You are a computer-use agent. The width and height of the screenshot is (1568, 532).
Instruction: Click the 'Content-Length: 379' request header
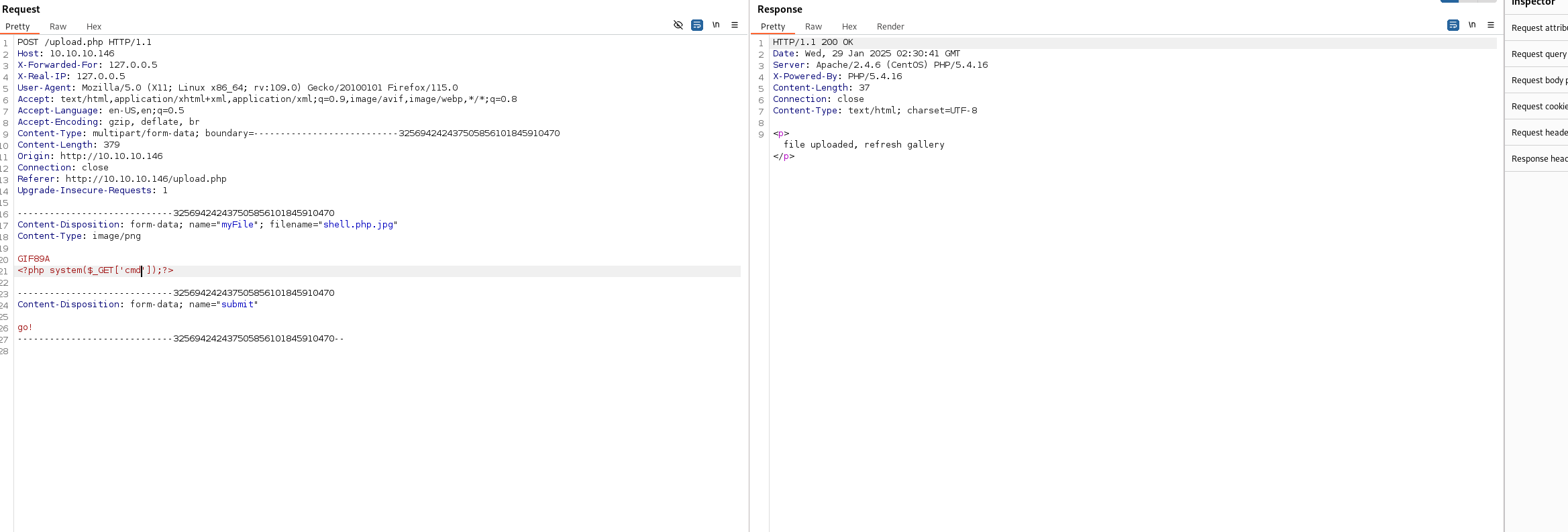(x=68, y=145)
